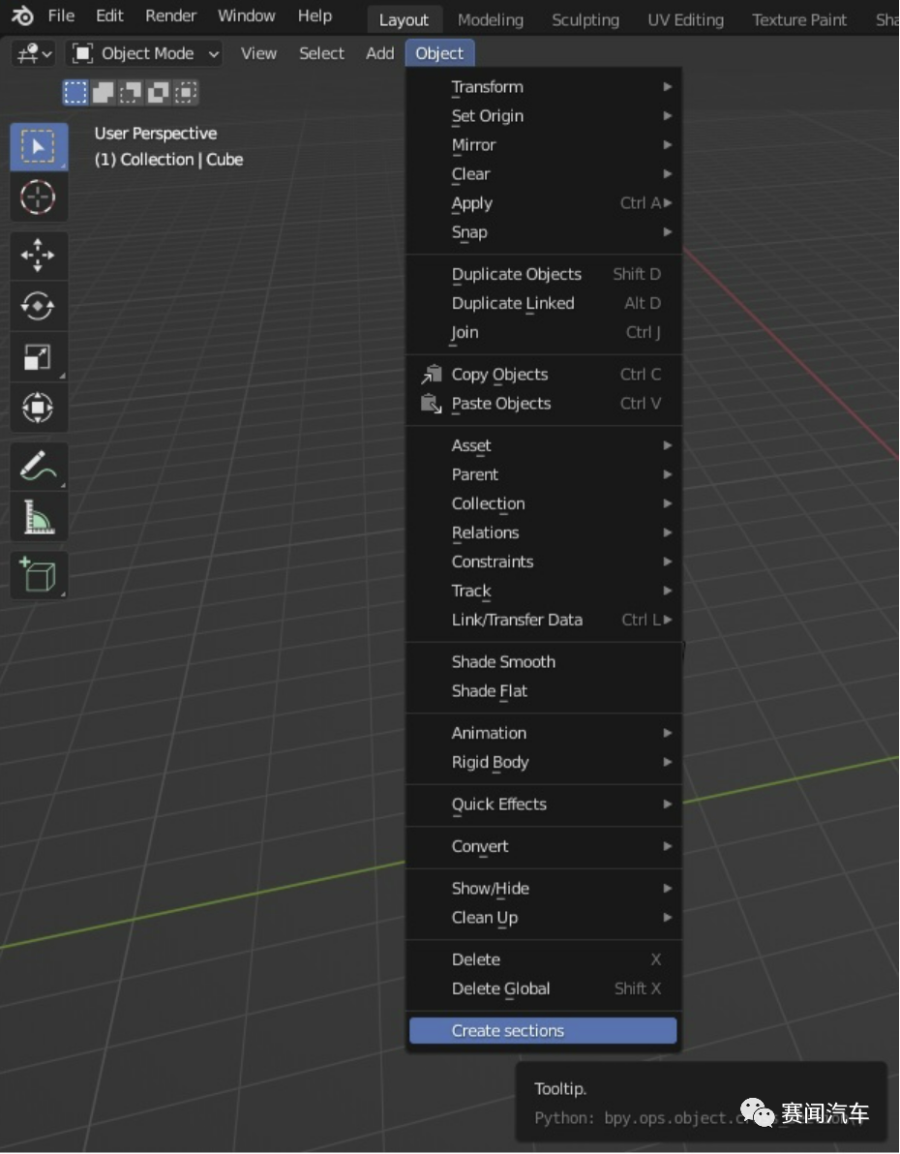The height and width of the screenshot is (1154, 900).
Task: Activate the Transform tool
Action: point(38,407)
